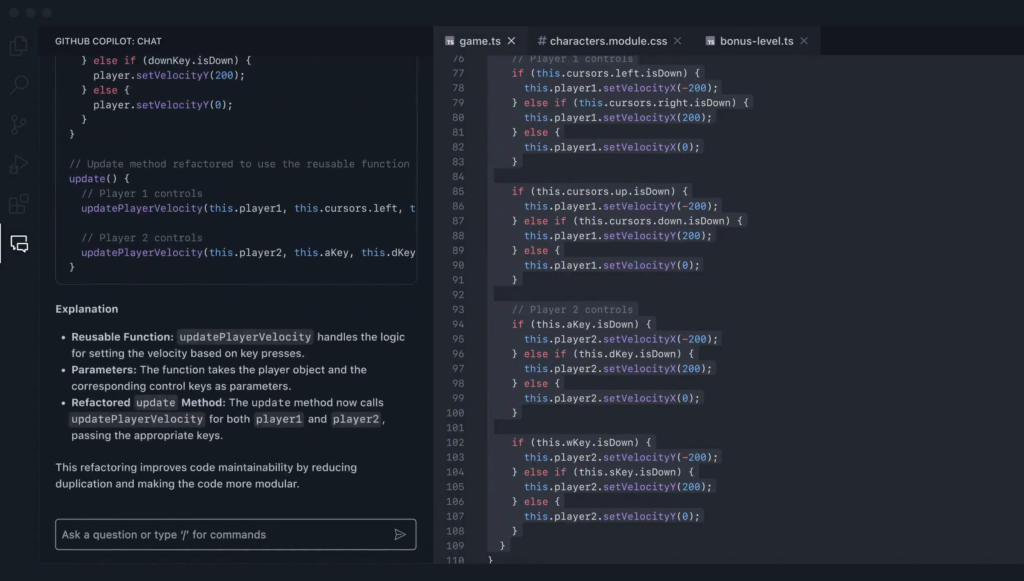The height and width of the screenshot is (581, 1024).
Task: Switch to the bonus-level.ts tab
Action: coord(756,41)
